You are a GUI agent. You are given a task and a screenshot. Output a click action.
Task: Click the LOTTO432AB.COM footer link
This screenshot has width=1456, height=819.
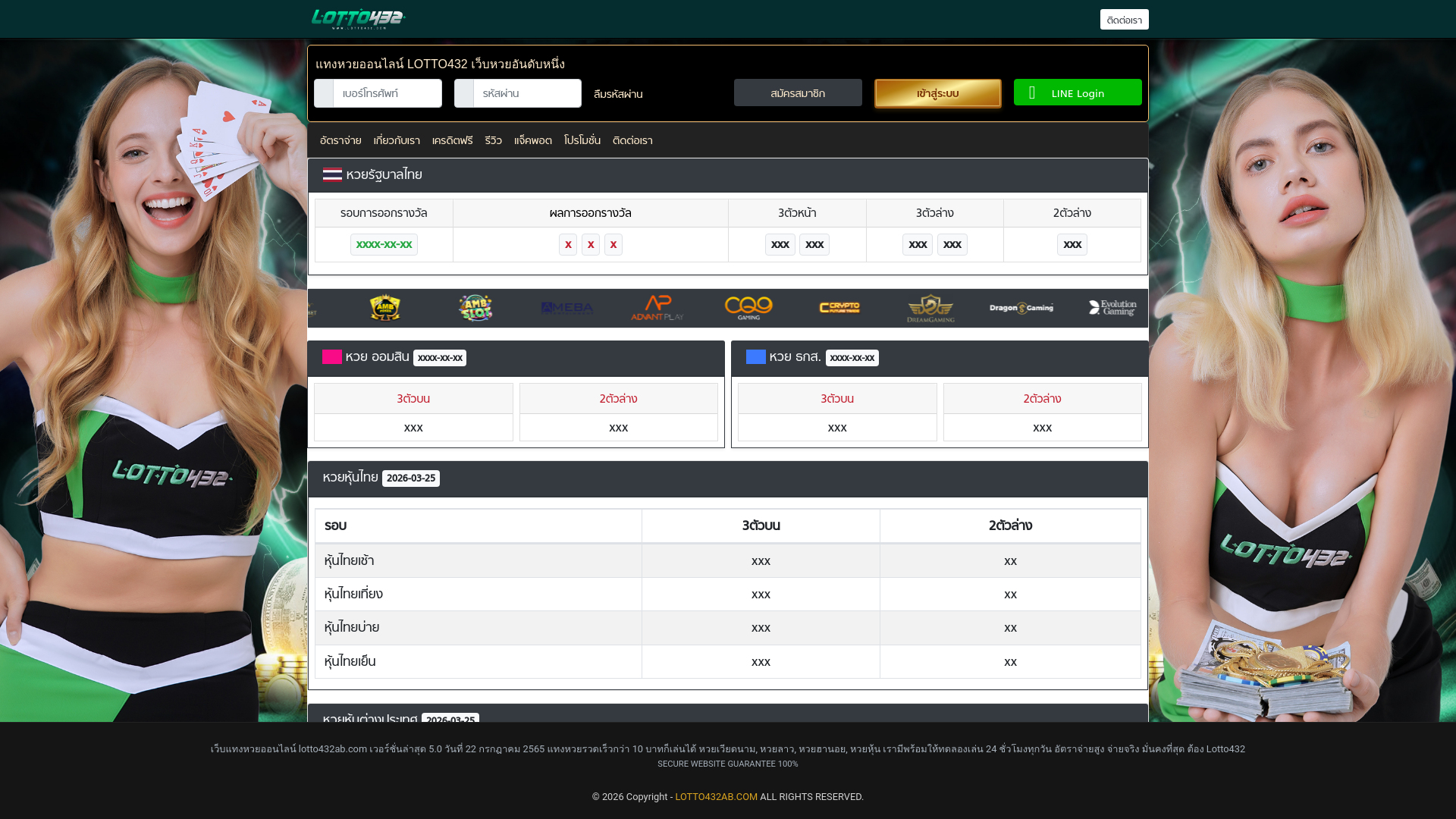[716, 797]
